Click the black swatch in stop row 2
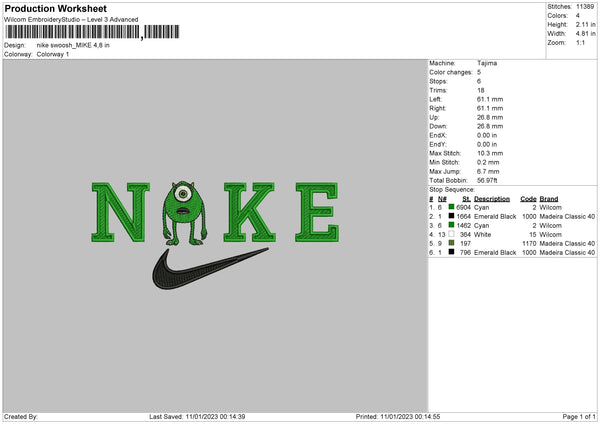Viewport: 600px width, 424px height. (452, 216)
